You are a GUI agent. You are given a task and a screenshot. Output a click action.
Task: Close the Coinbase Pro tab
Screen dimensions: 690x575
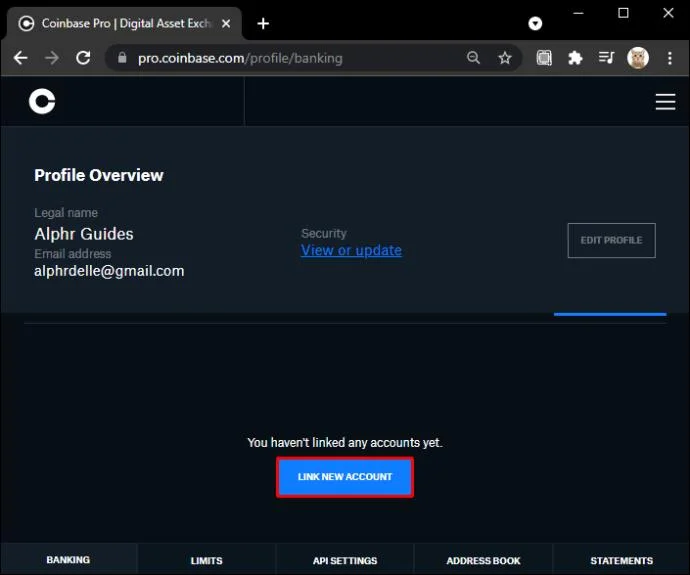pyautogui.click(x=226, y=23)
